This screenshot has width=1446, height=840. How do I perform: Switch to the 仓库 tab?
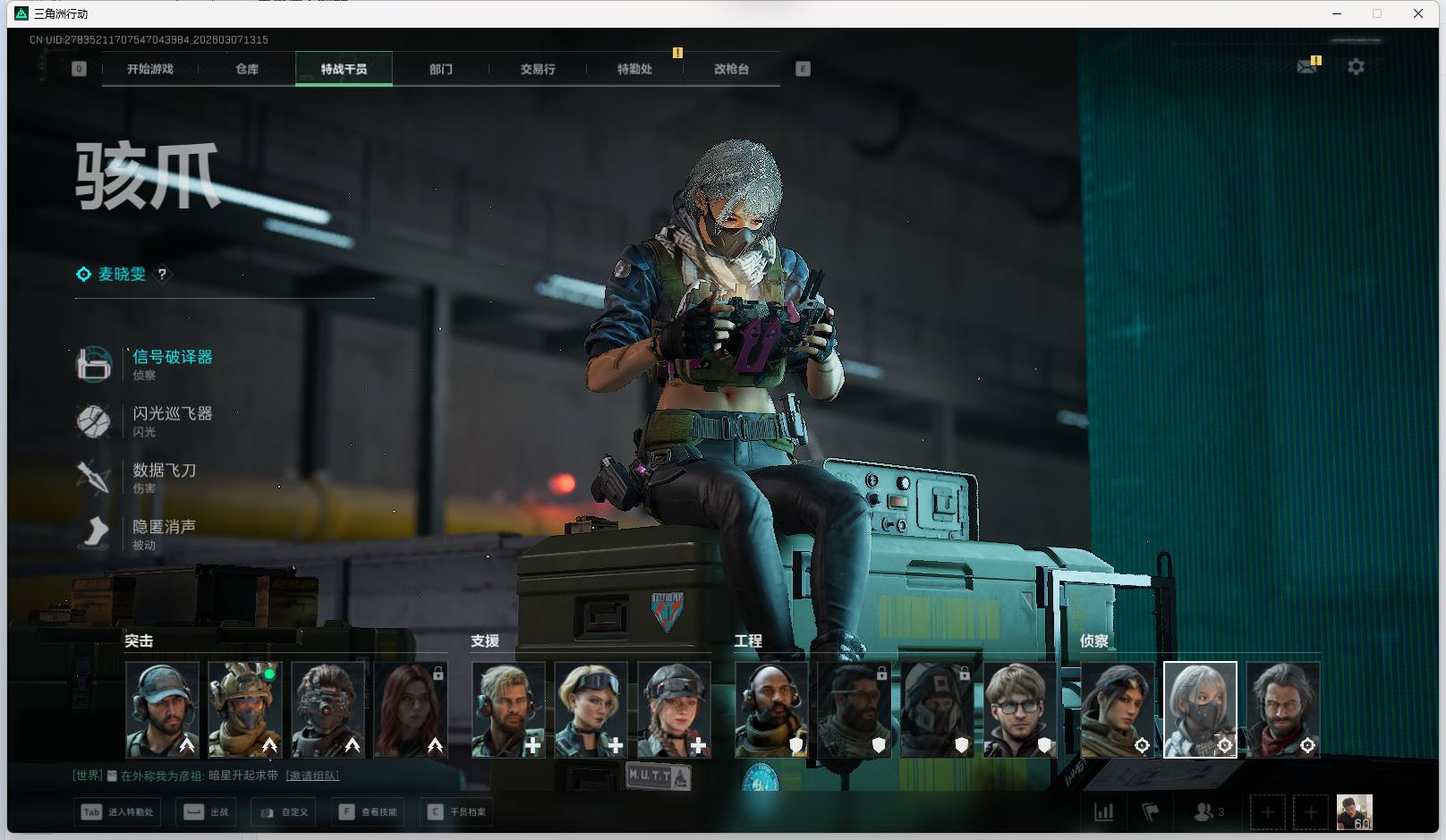tap(247, 69)
